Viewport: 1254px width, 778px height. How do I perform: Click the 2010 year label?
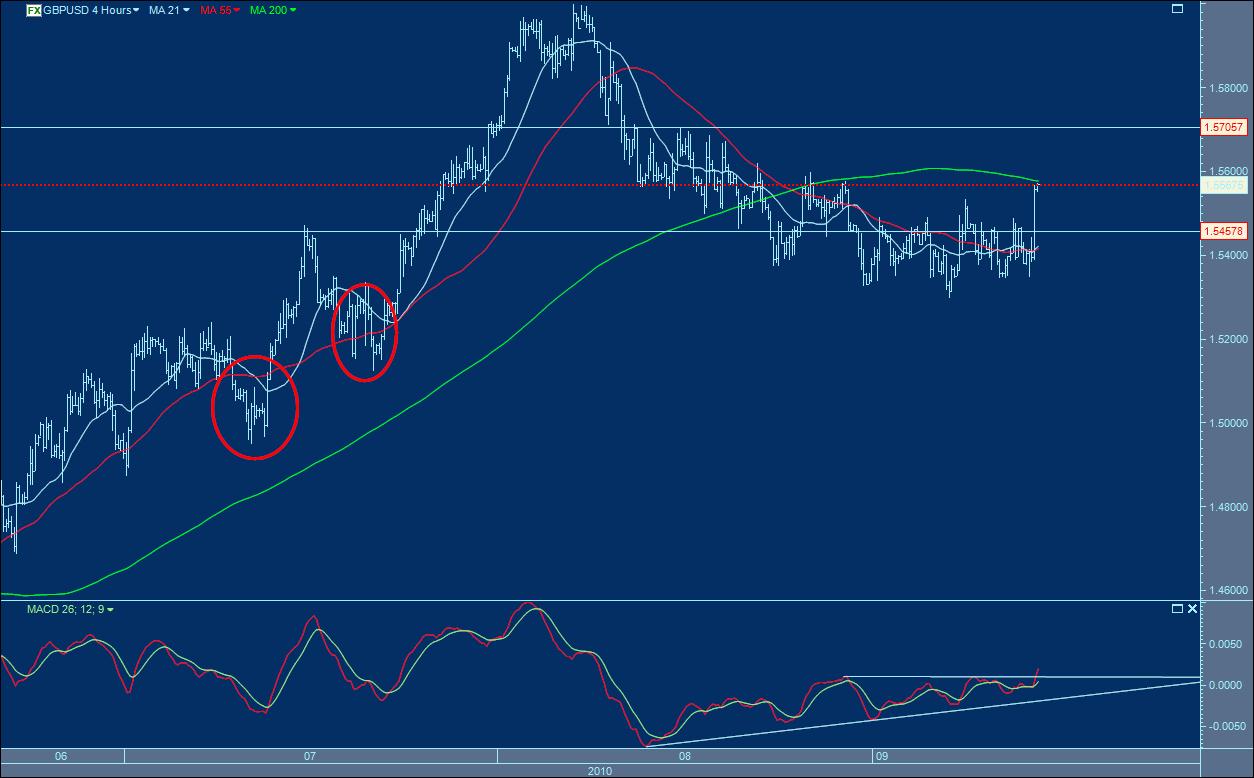(599, 771)
